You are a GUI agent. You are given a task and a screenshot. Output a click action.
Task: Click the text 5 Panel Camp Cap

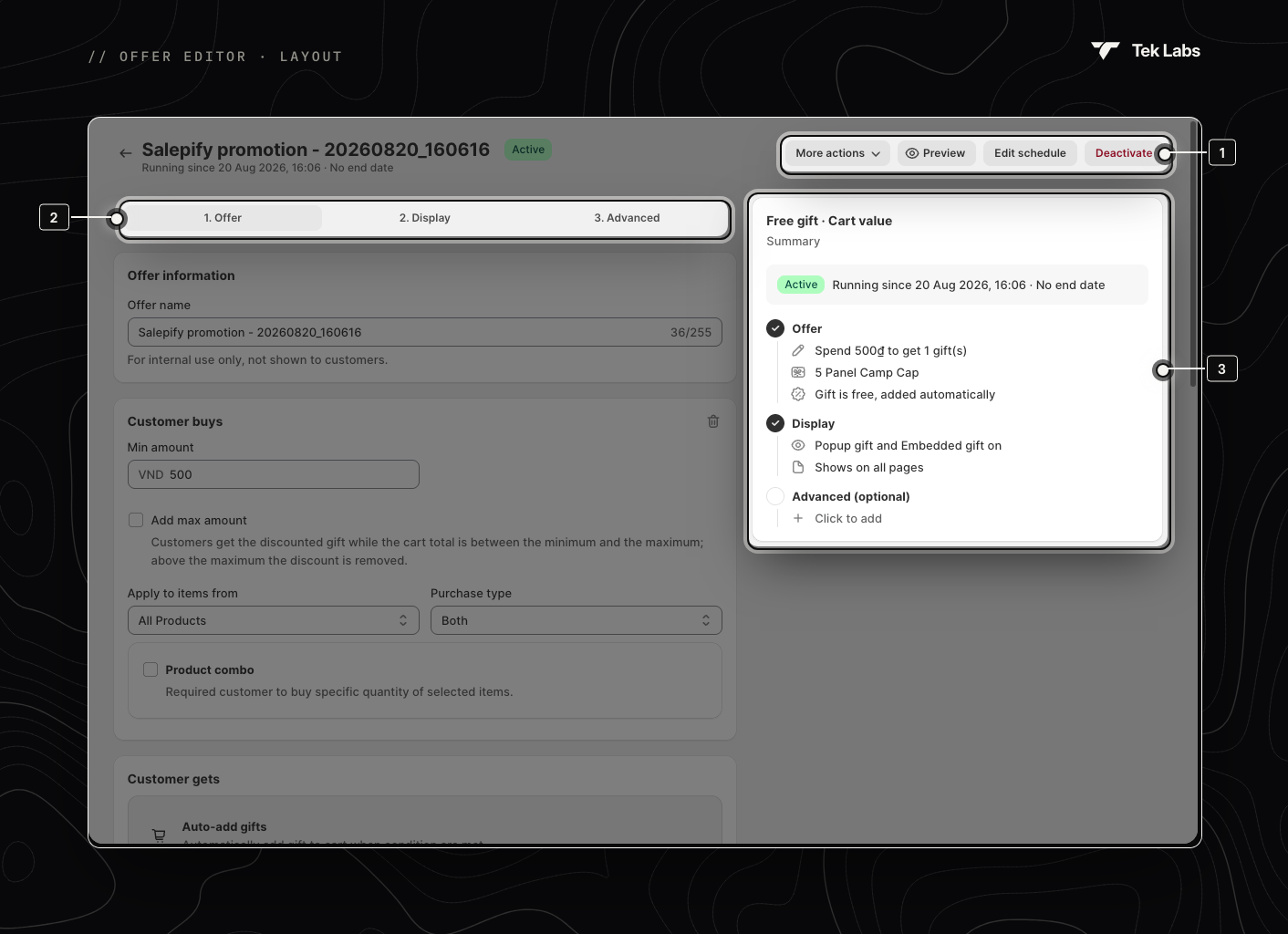coord(867,372)
